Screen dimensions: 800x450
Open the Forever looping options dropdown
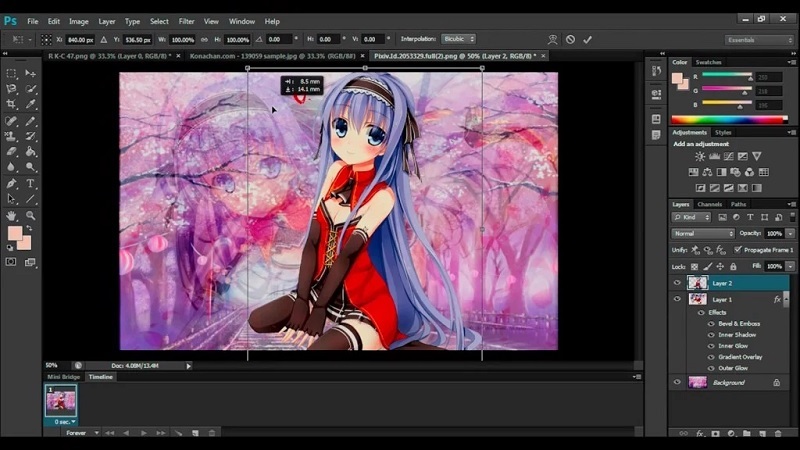82,433
